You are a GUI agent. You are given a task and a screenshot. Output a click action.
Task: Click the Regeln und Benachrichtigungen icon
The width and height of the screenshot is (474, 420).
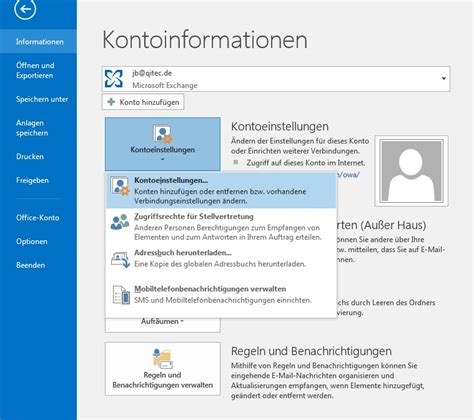162,358
